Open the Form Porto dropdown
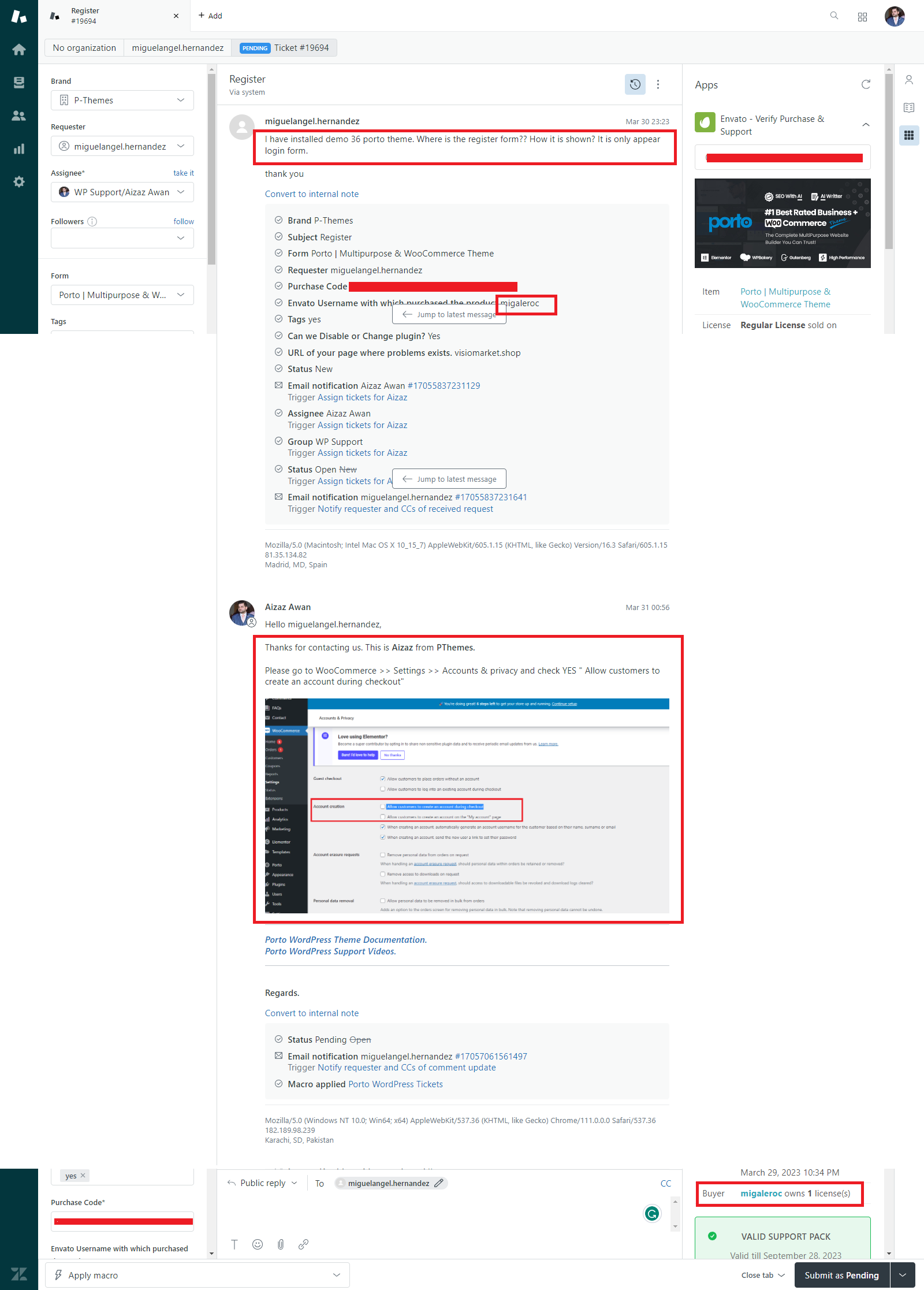The width and height of the screenshot is (924, 1290). point(122,295)
